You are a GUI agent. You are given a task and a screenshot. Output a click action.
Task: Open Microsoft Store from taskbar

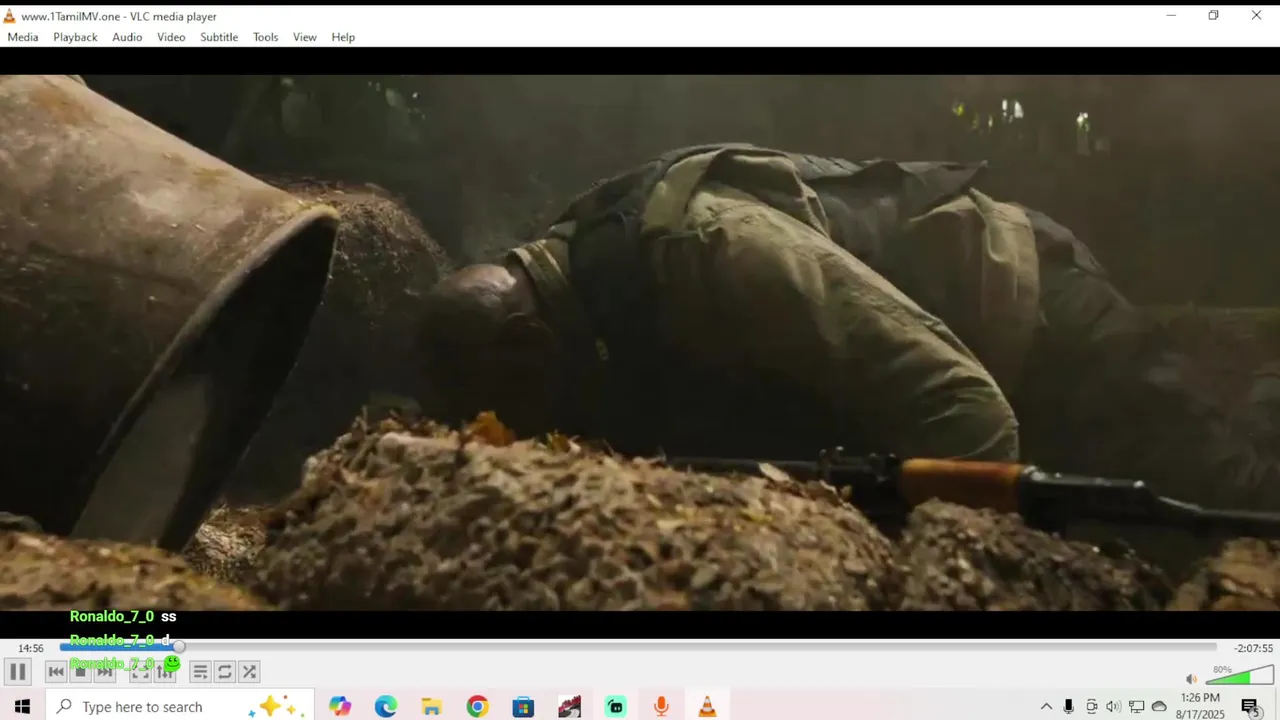(x=523, y=706)
